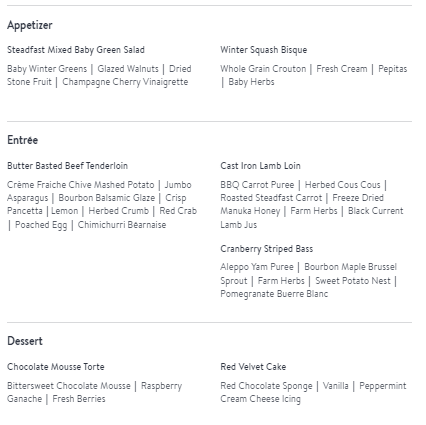Choose Cast Iron Lamb Loin title
Image resolution: width=426 pixels, height=425 pixels.
[260, 166]
